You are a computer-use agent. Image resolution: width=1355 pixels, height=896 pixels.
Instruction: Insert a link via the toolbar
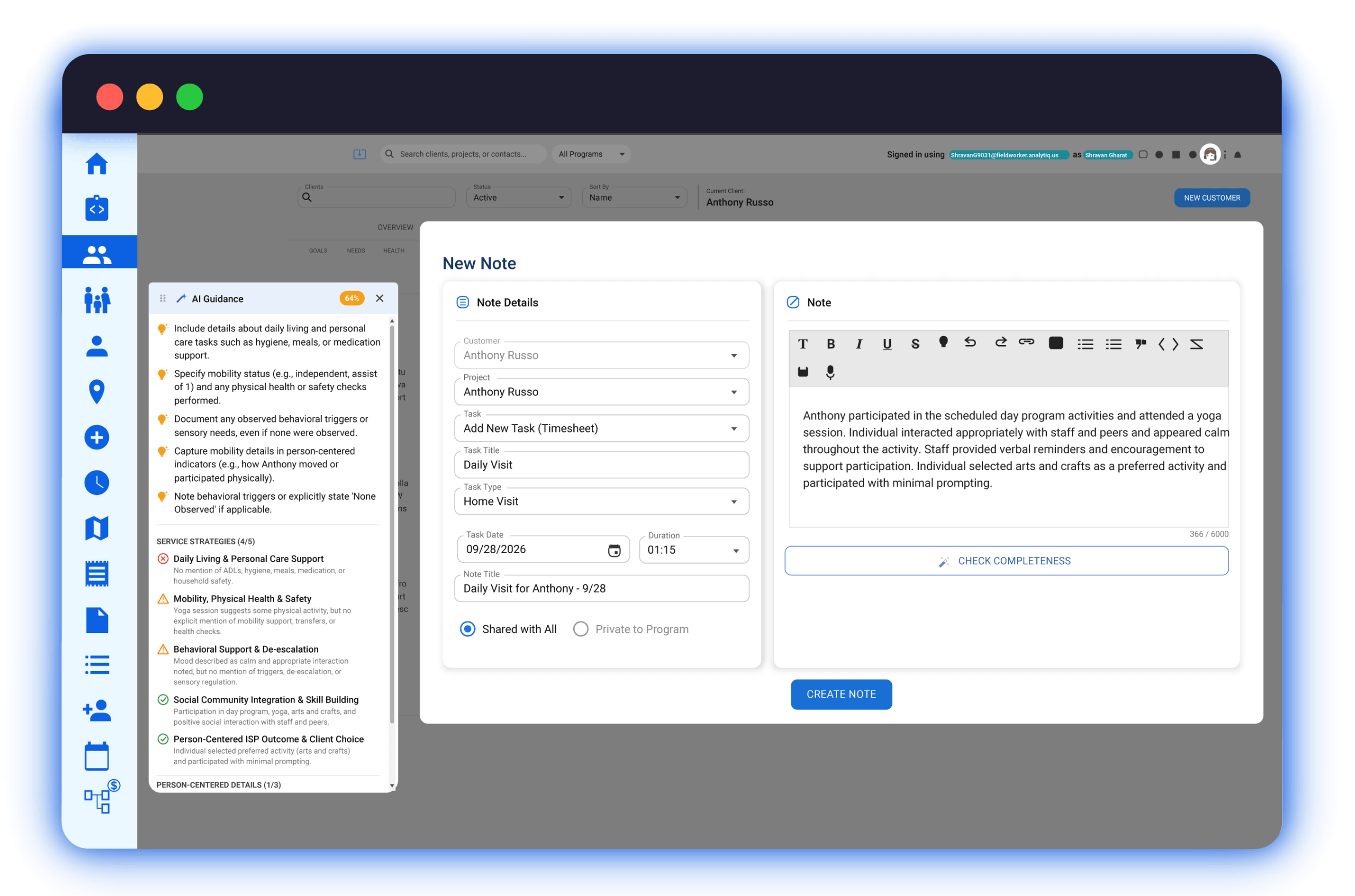click(1026, 342)
